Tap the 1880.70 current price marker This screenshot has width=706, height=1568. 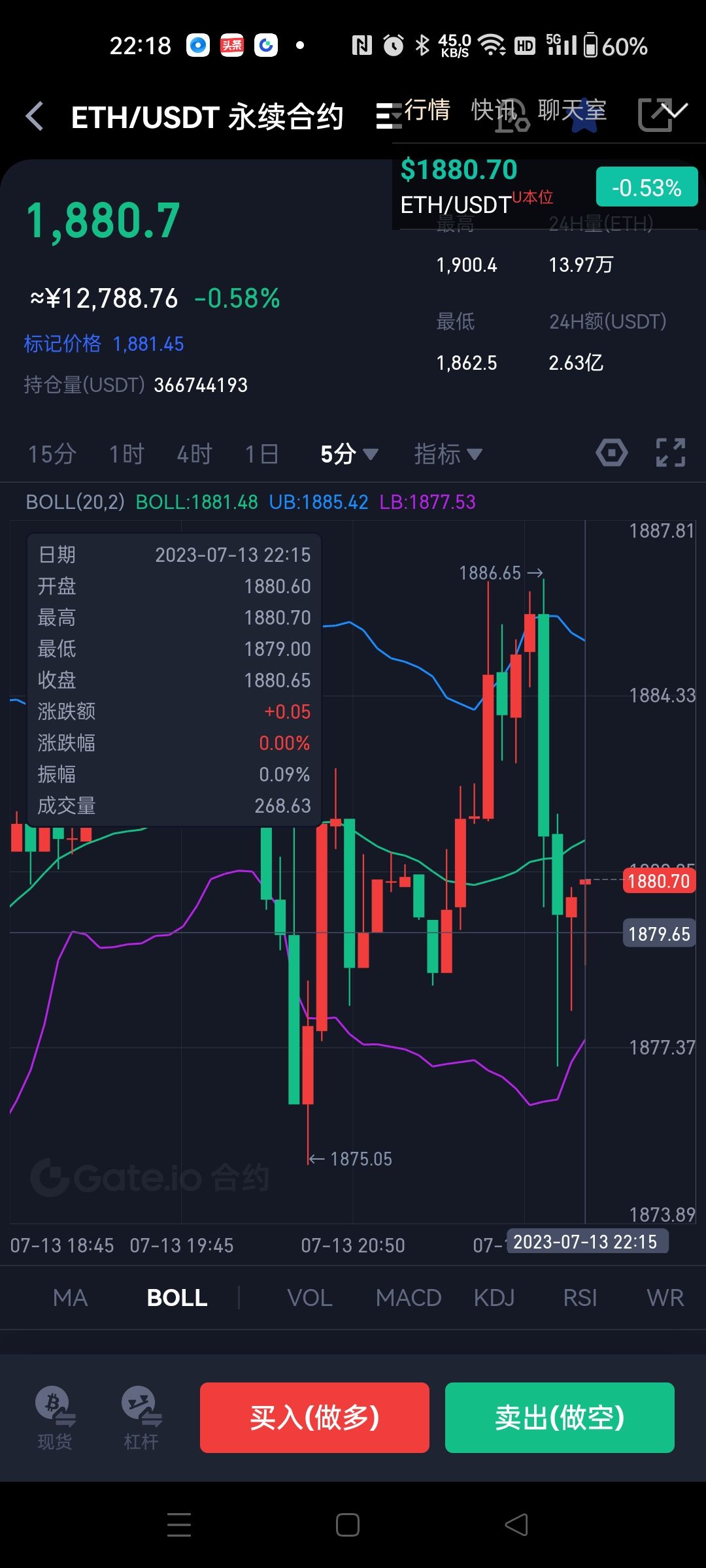coord(659,881)
